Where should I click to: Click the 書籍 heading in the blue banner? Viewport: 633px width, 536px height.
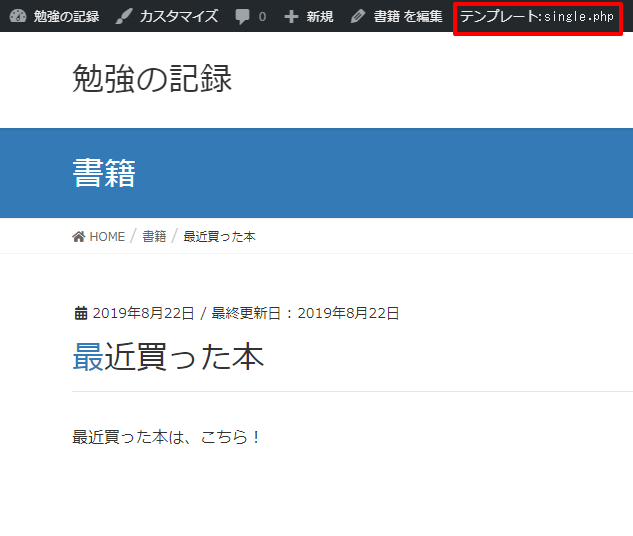pyautogui.click(x=104, y=173)
